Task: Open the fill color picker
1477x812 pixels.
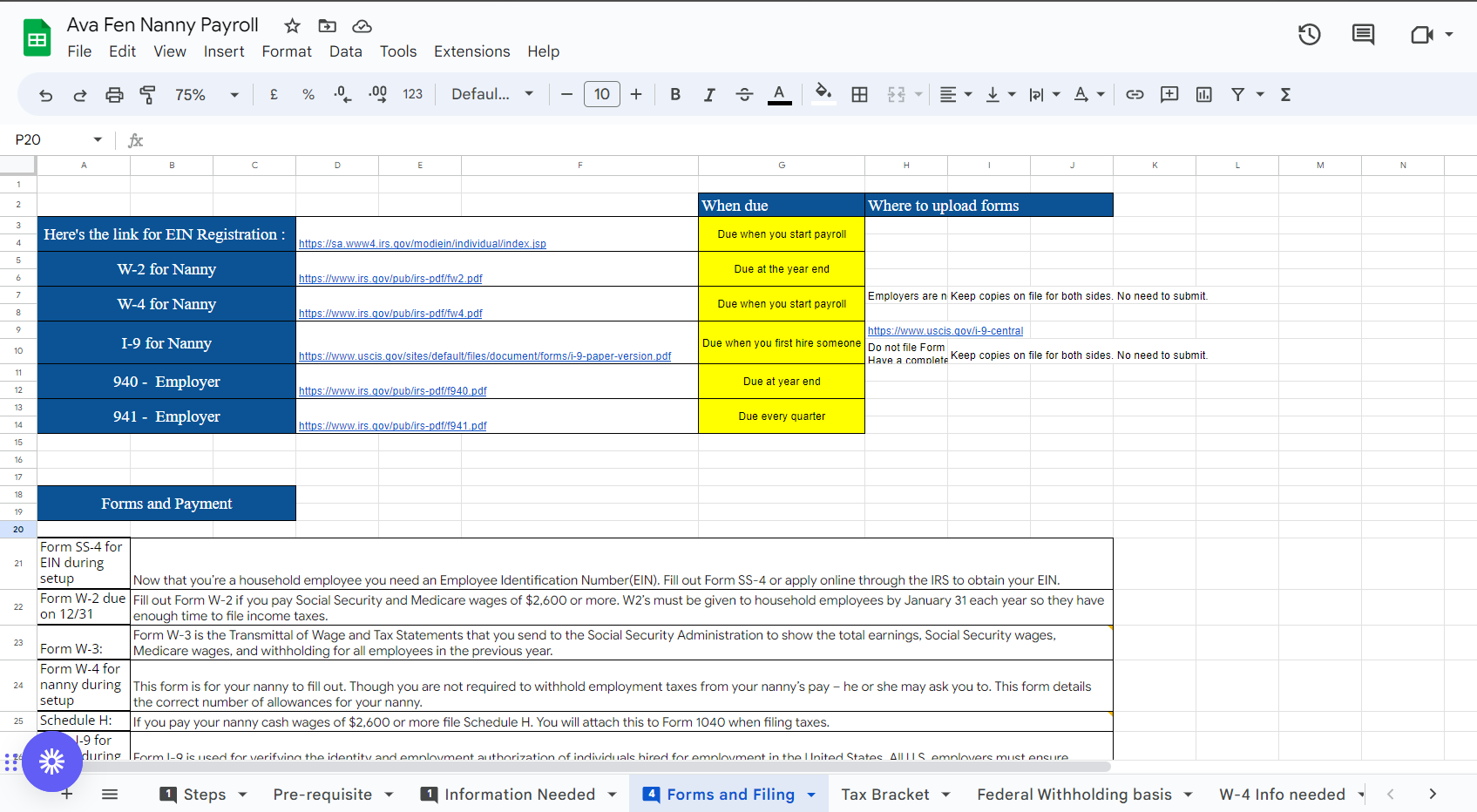Action: point(823,93)
